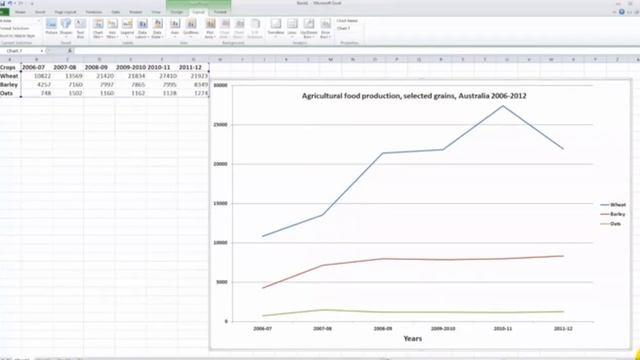Insert a Picture into the chart

51,27
